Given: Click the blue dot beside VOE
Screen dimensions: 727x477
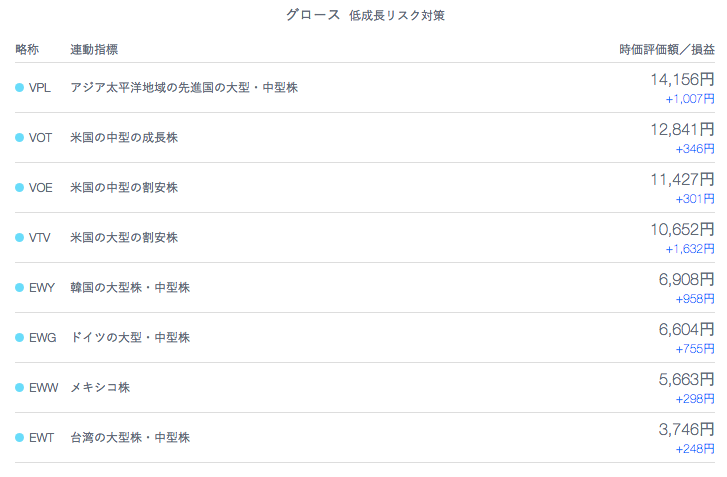Looking at the screenshot, I should [x=19, y=188].
